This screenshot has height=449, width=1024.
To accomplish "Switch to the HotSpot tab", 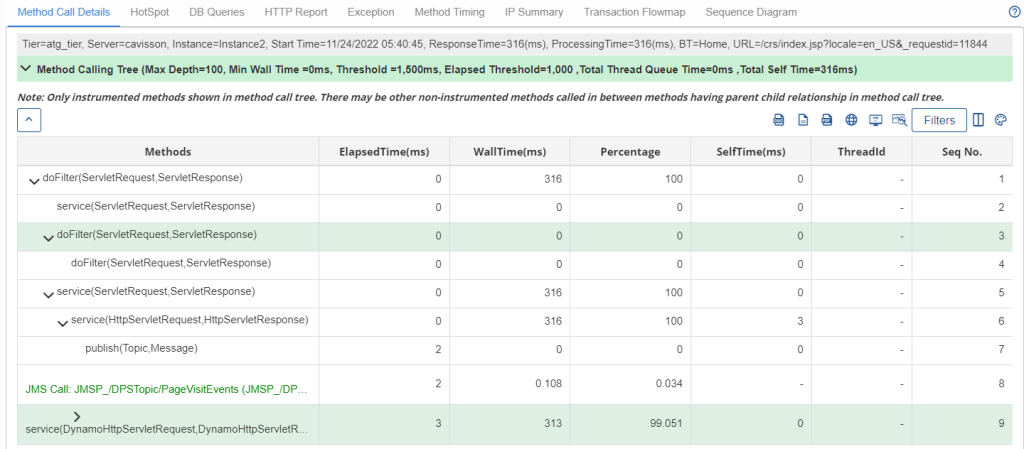I will pos(149,12).
